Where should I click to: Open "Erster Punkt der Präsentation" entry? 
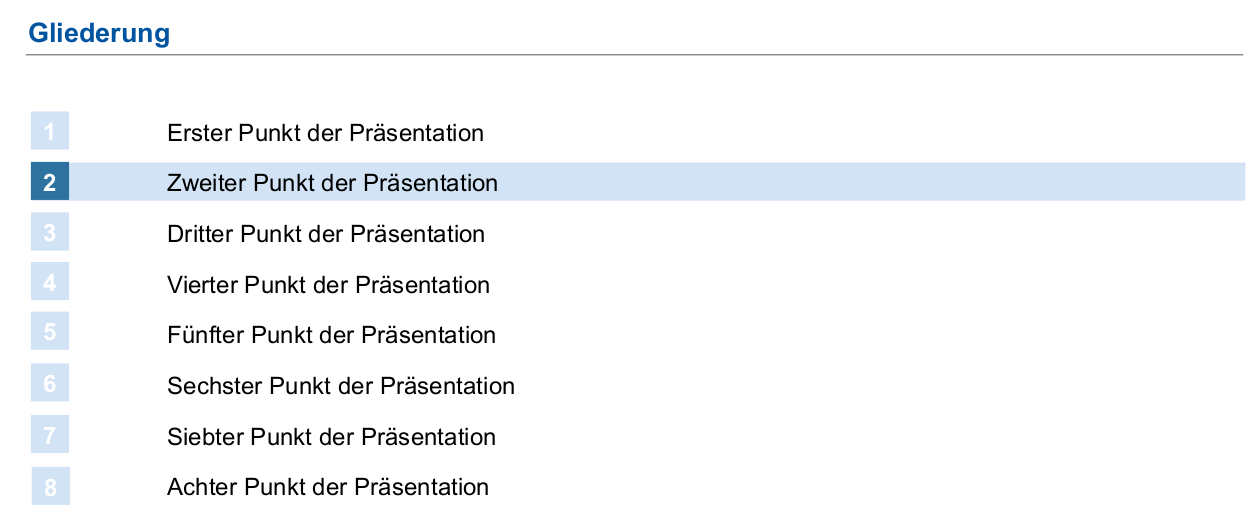(325, 133)
